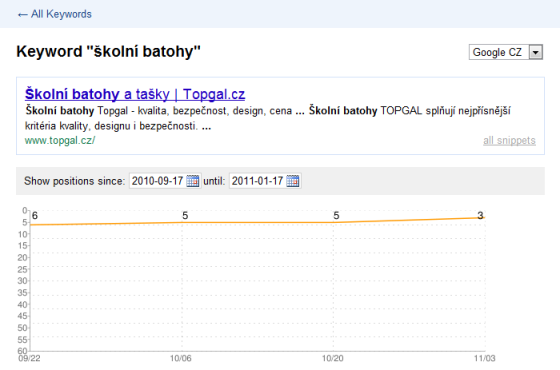Screen dimensions: 560x370
Task: Click the snippet text starting 'kritéria kvality'
Action: 118,126
